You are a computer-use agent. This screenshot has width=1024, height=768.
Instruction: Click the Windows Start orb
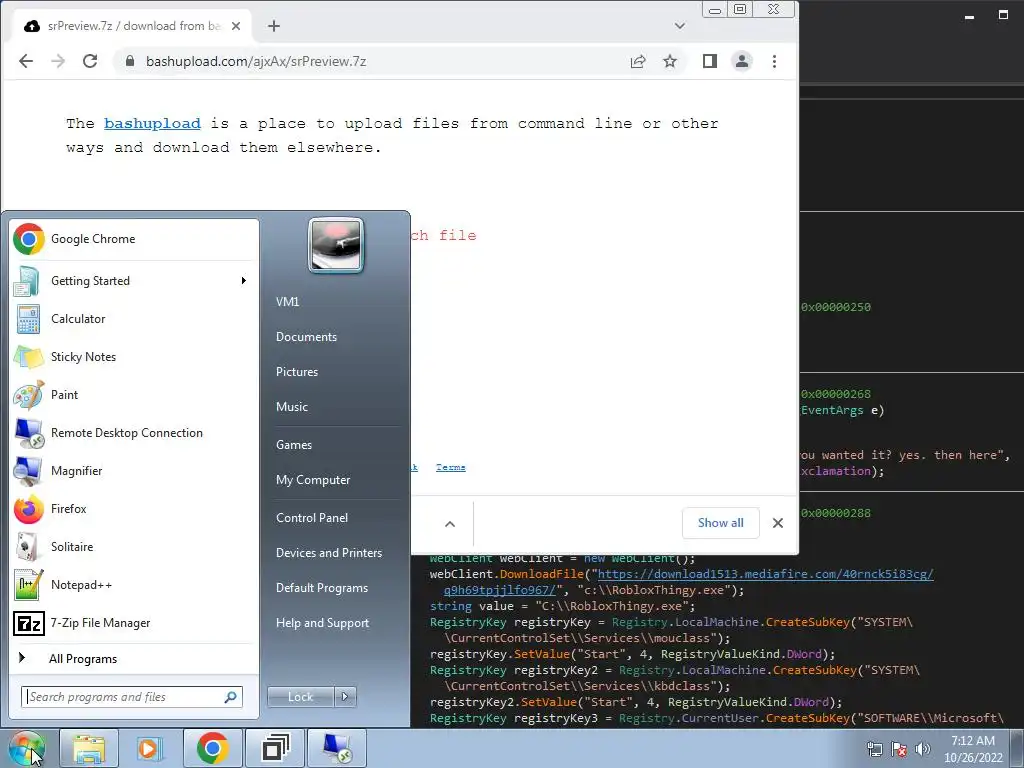pyautogui.click(x=27, y=748)
